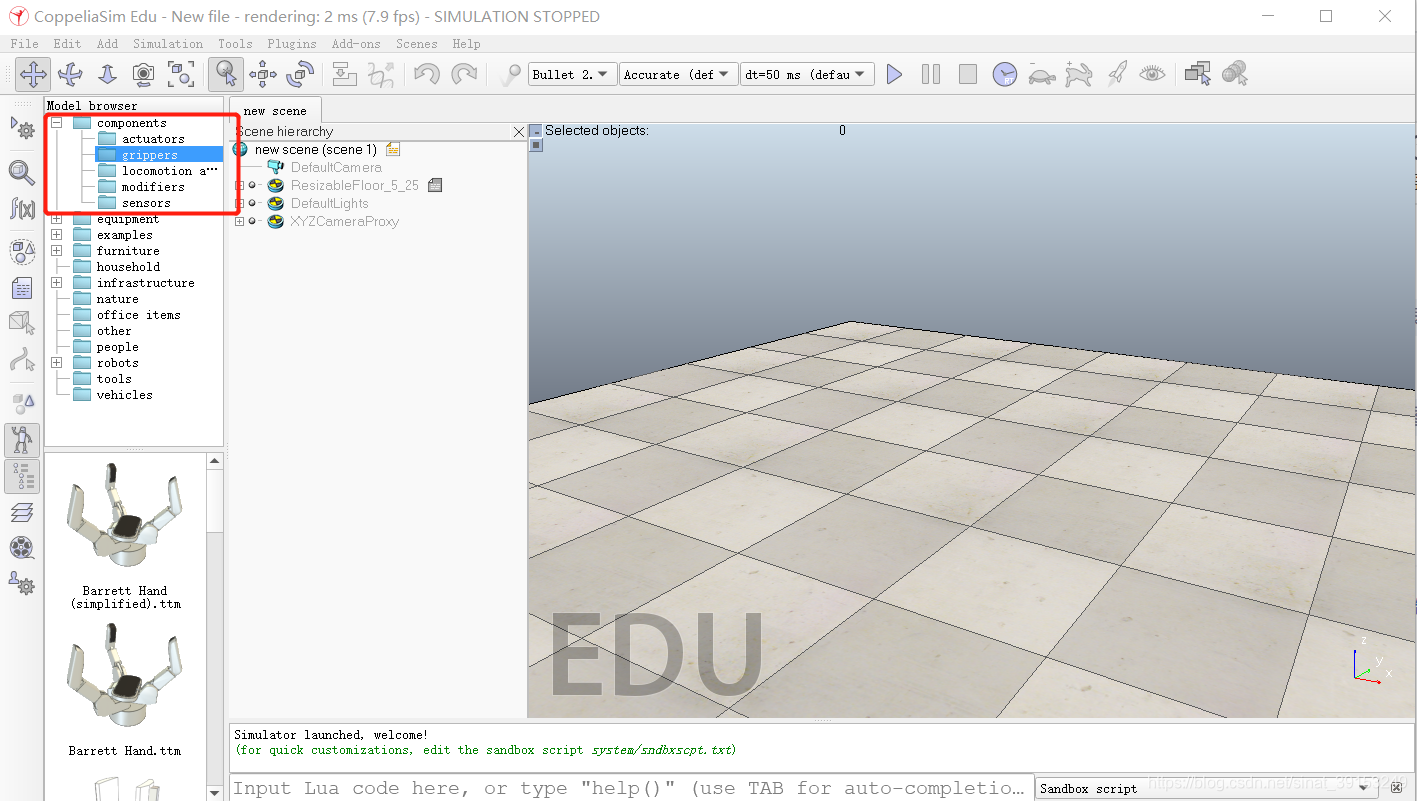Select the Barrett Hand (simplified).ttm thumbnail
1417x801 pixels.
(x=125, y=536)
